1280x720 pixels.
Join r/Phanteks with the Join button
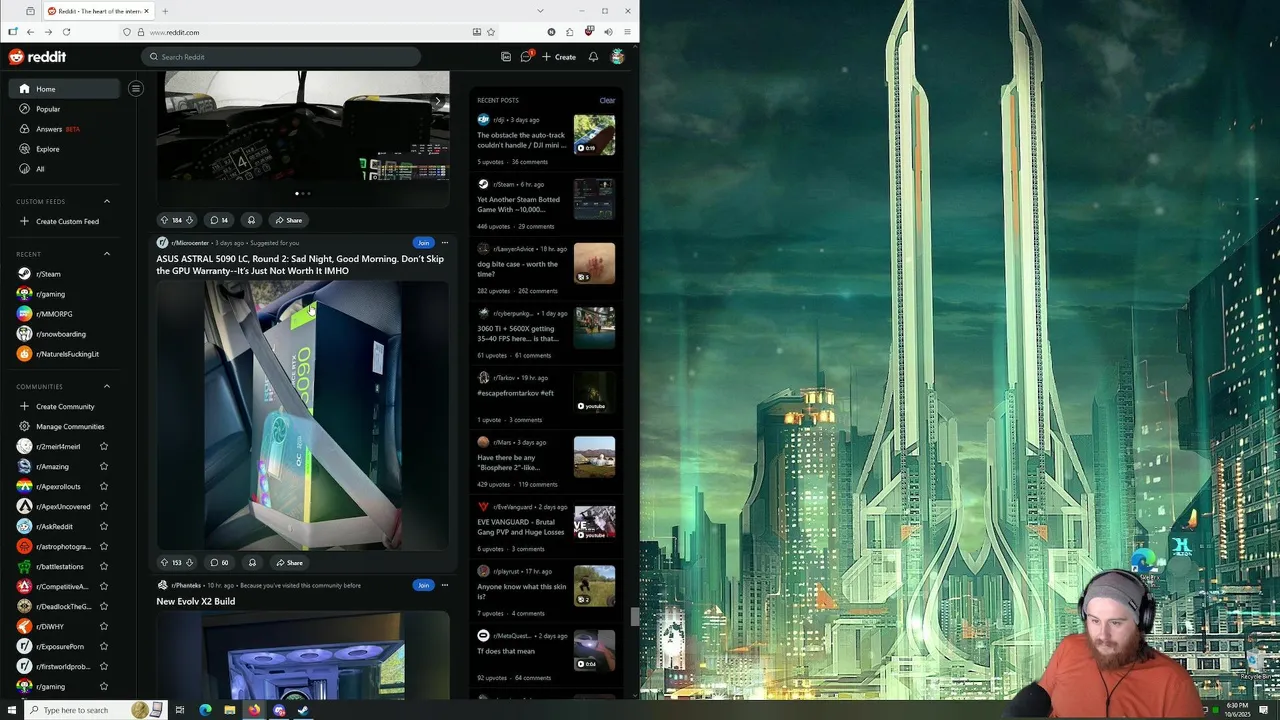pos(424,585)
